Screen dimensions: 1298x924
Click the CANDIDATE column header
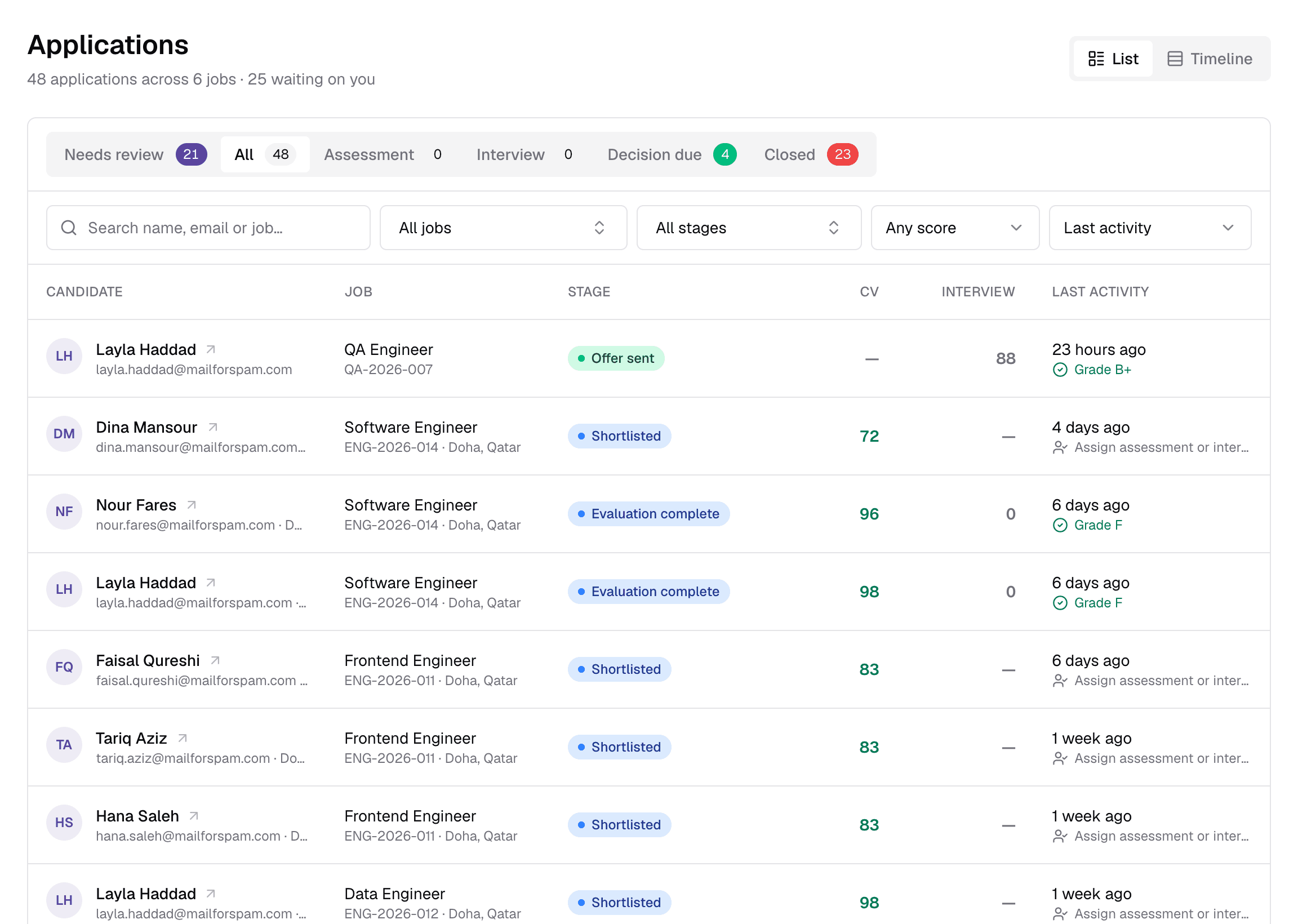(x=84, y=292)
